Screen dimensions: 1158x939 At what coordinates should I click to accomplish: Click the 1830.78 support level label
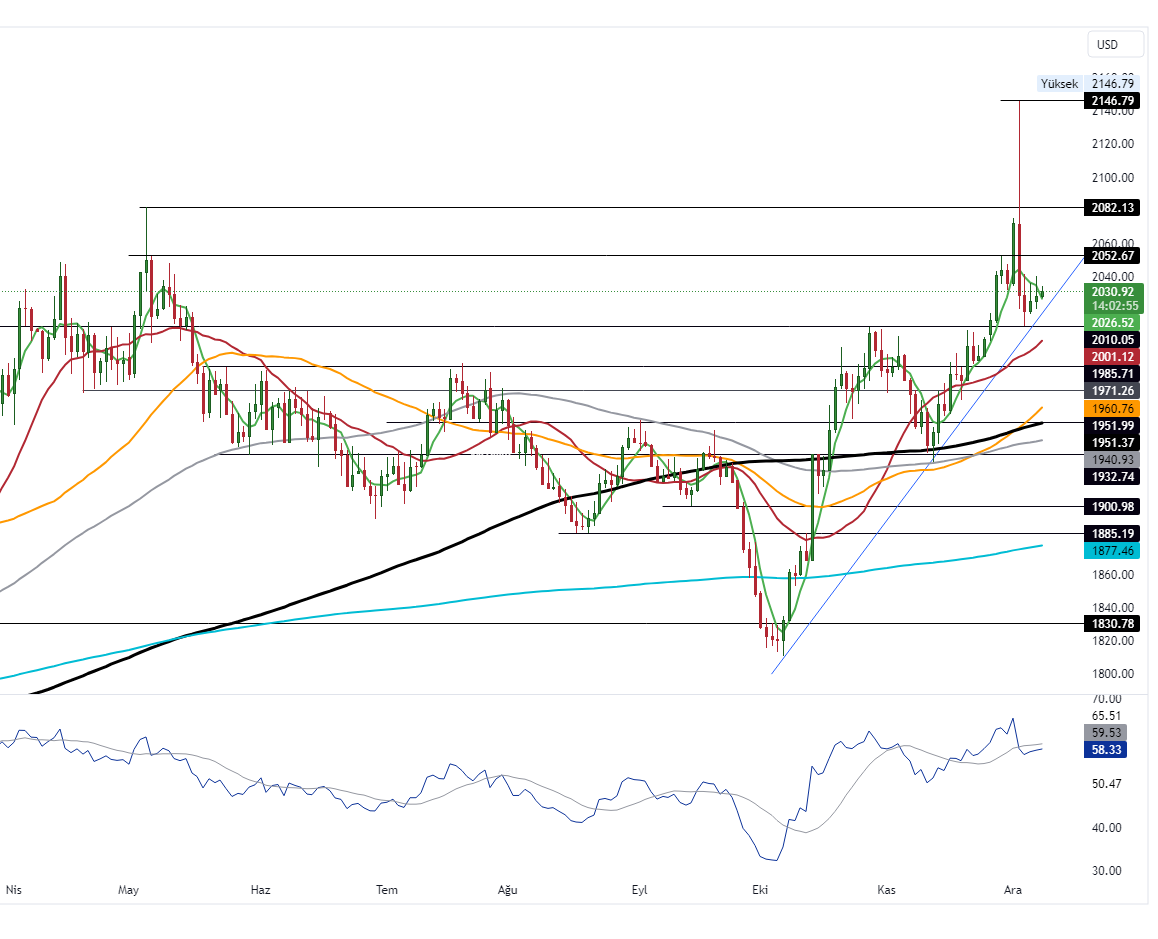[x=1113, y=624]
